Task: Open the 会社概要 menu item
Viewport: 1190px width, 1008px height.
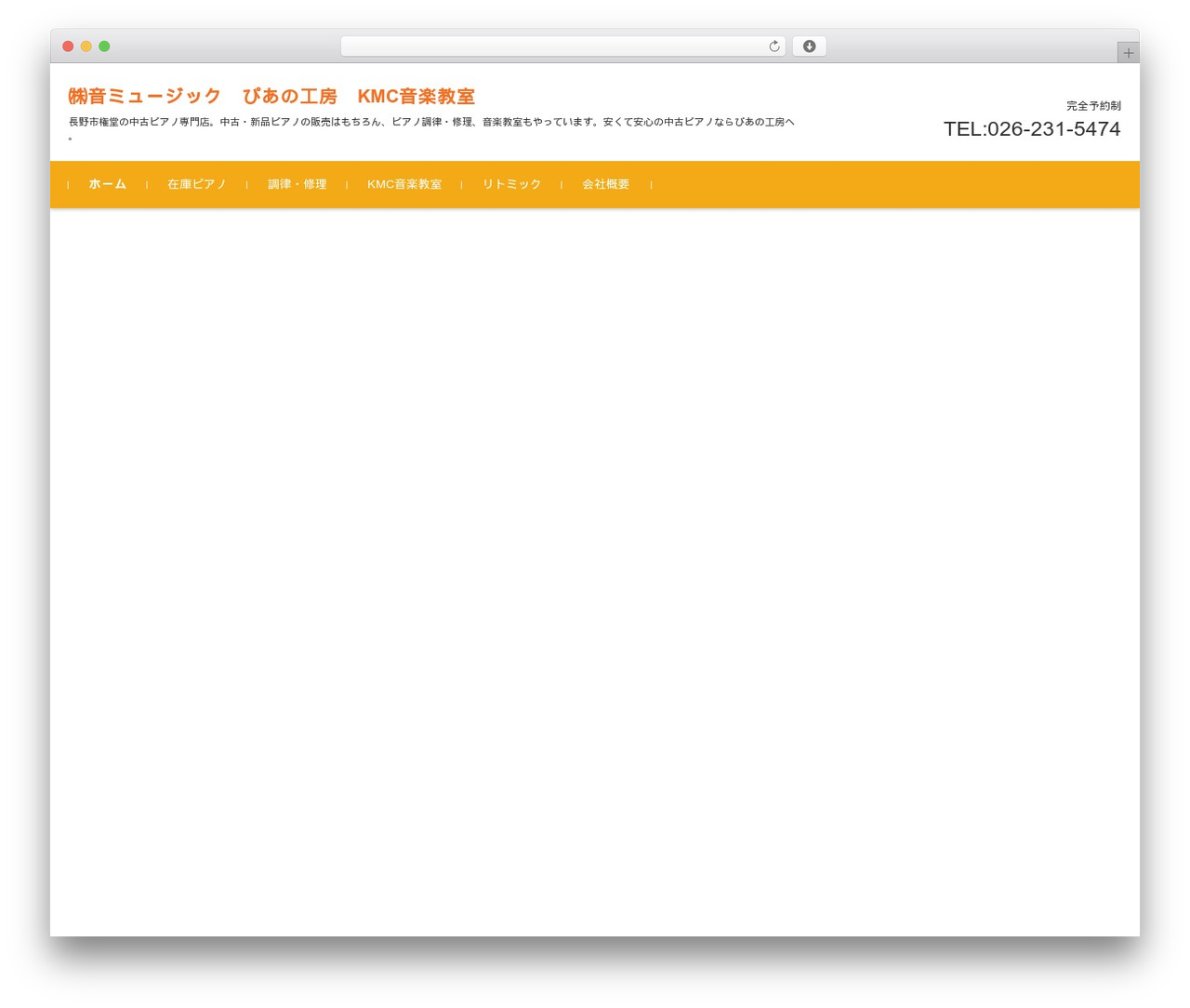Action: pyautogui.click(x=606, y=184)
